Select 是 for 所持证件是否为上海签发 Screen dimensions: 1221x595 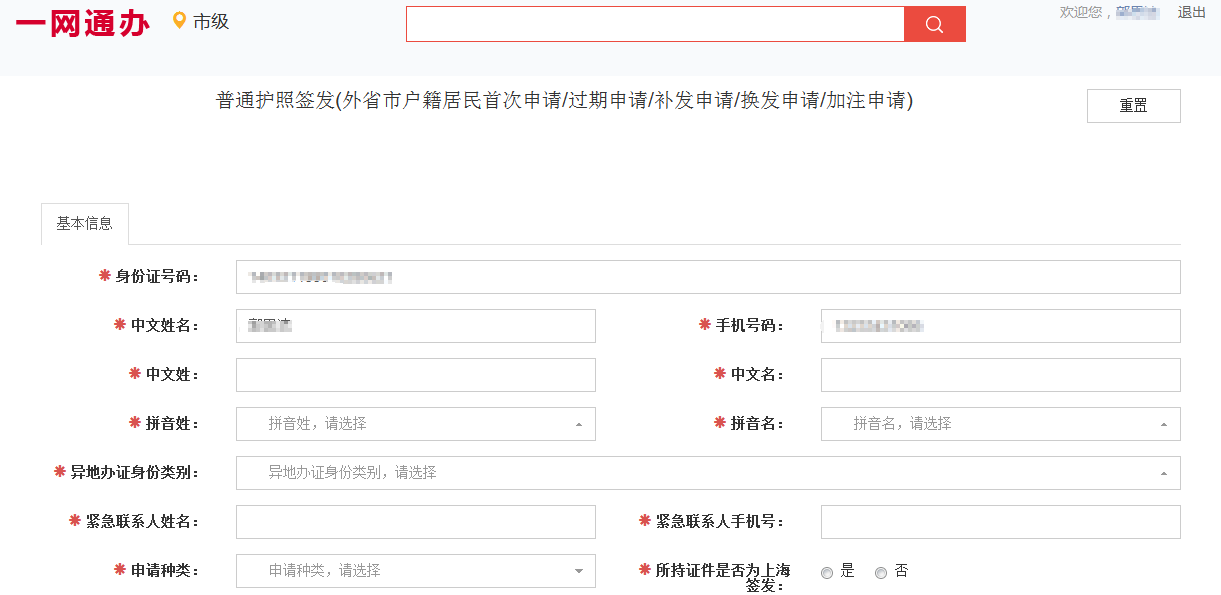[x=827, y=573]
